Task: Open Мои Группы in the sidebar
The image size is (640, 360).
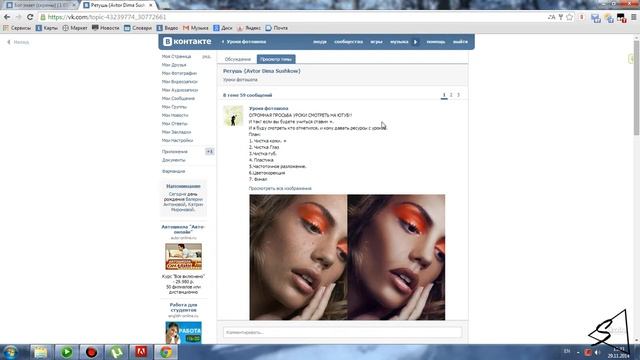Action: 174,107
